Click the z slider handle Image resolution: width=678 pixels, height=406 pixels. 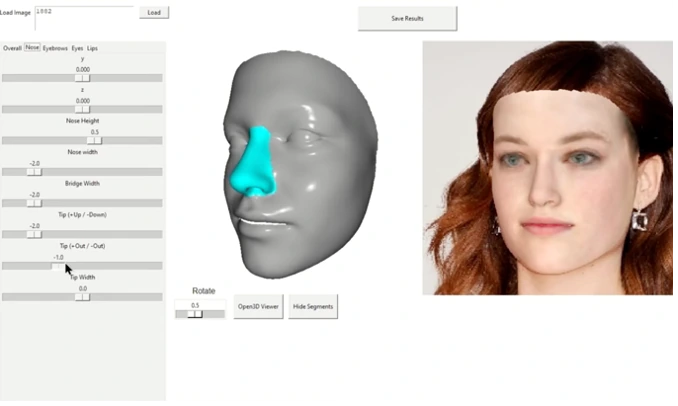click(82, 109)
